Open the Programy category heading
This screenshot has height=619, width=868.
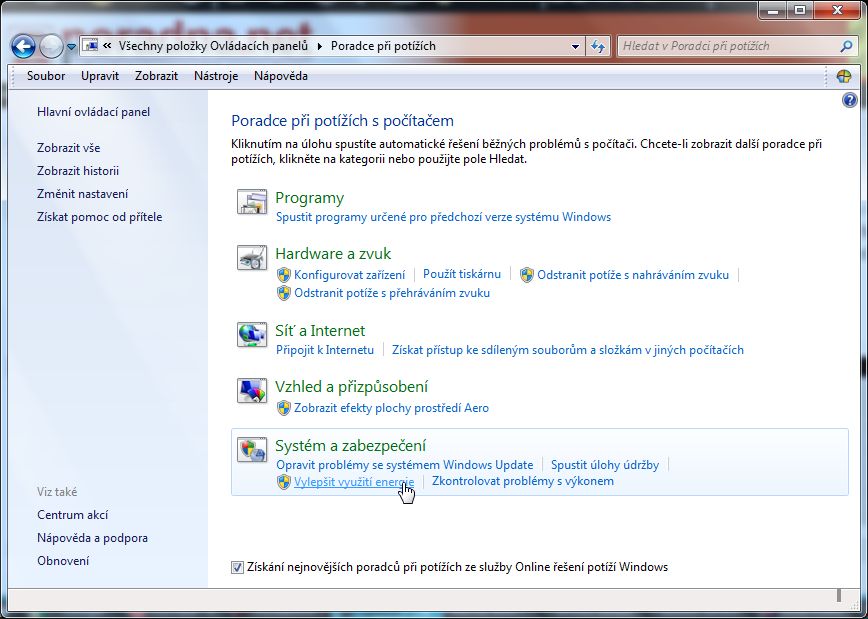[309, 198]
